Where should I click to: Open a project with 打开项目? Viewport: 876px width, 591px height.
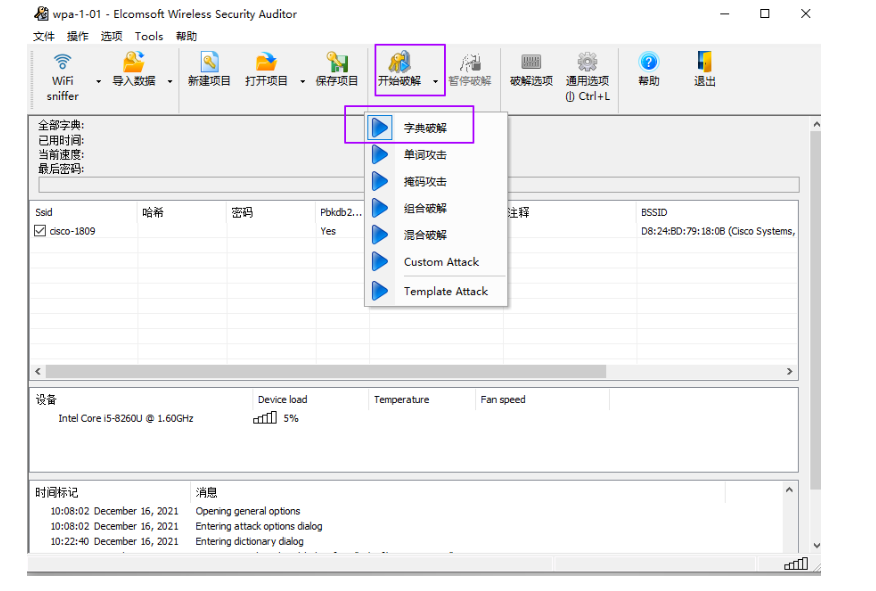click(x=266, y=69)
